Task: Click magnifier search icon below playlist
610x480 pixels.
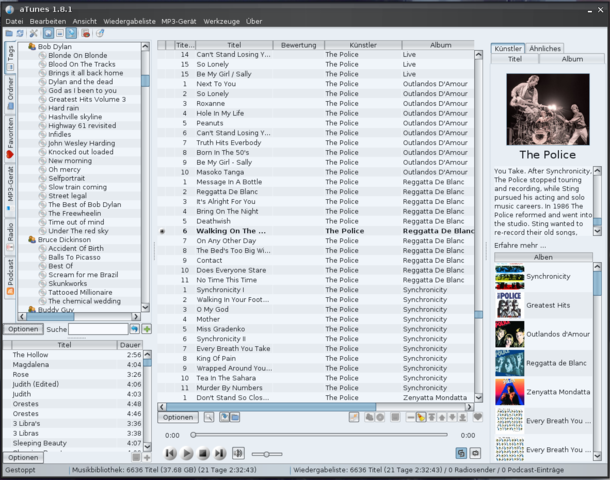Action: pos(209,417)
